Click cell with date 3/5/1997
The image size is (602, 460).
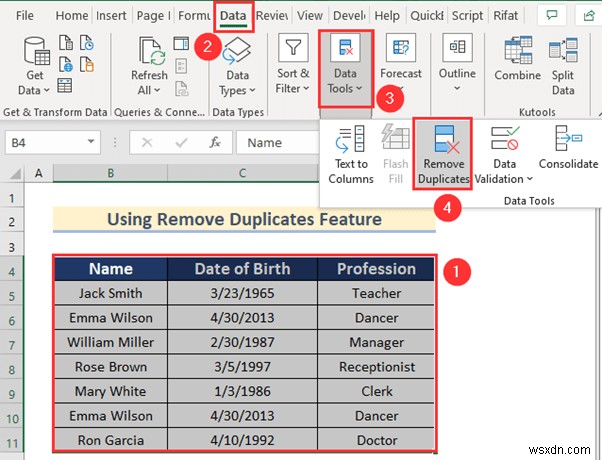click(243, 367)
